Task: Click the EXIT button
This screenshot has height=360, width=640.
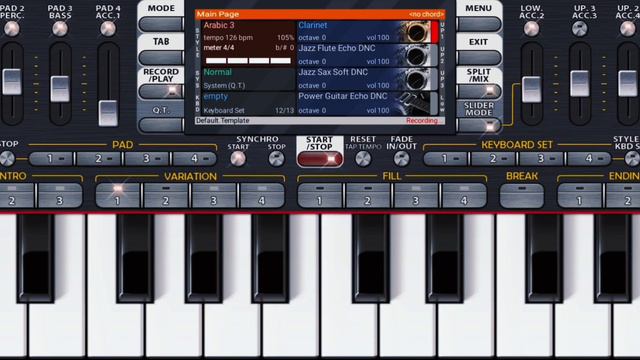Action: pos(478,58)
